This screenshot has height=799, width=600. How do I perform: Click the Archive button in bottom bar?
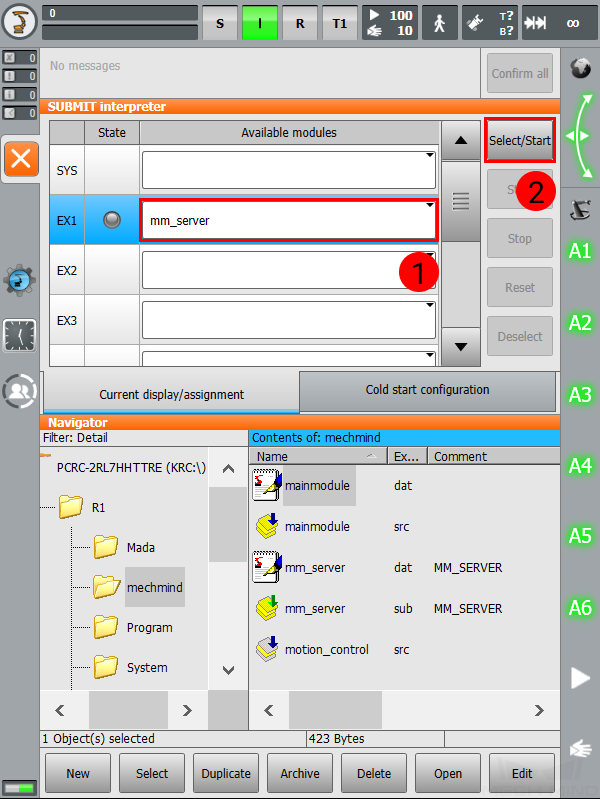tap(300, 773)
